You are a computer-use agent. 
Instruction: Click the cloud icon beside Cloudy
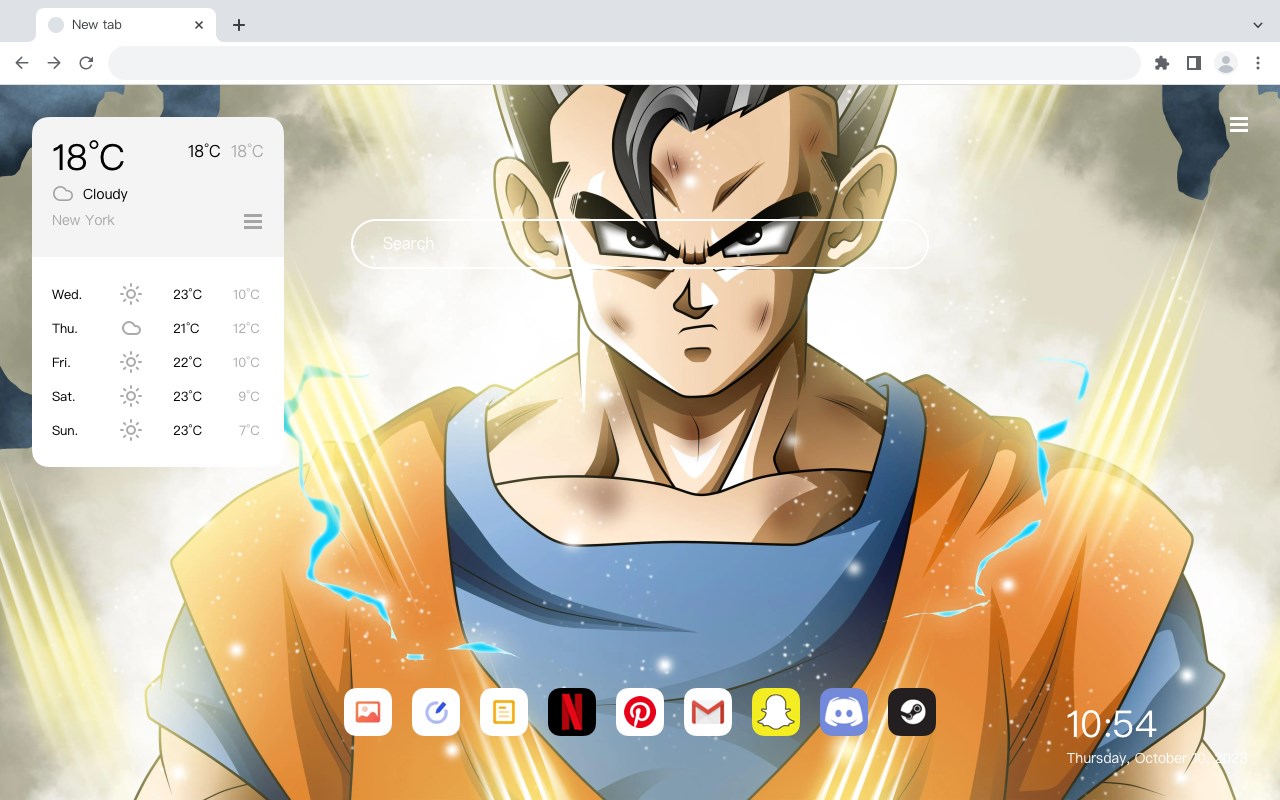[x=63, y=194]
